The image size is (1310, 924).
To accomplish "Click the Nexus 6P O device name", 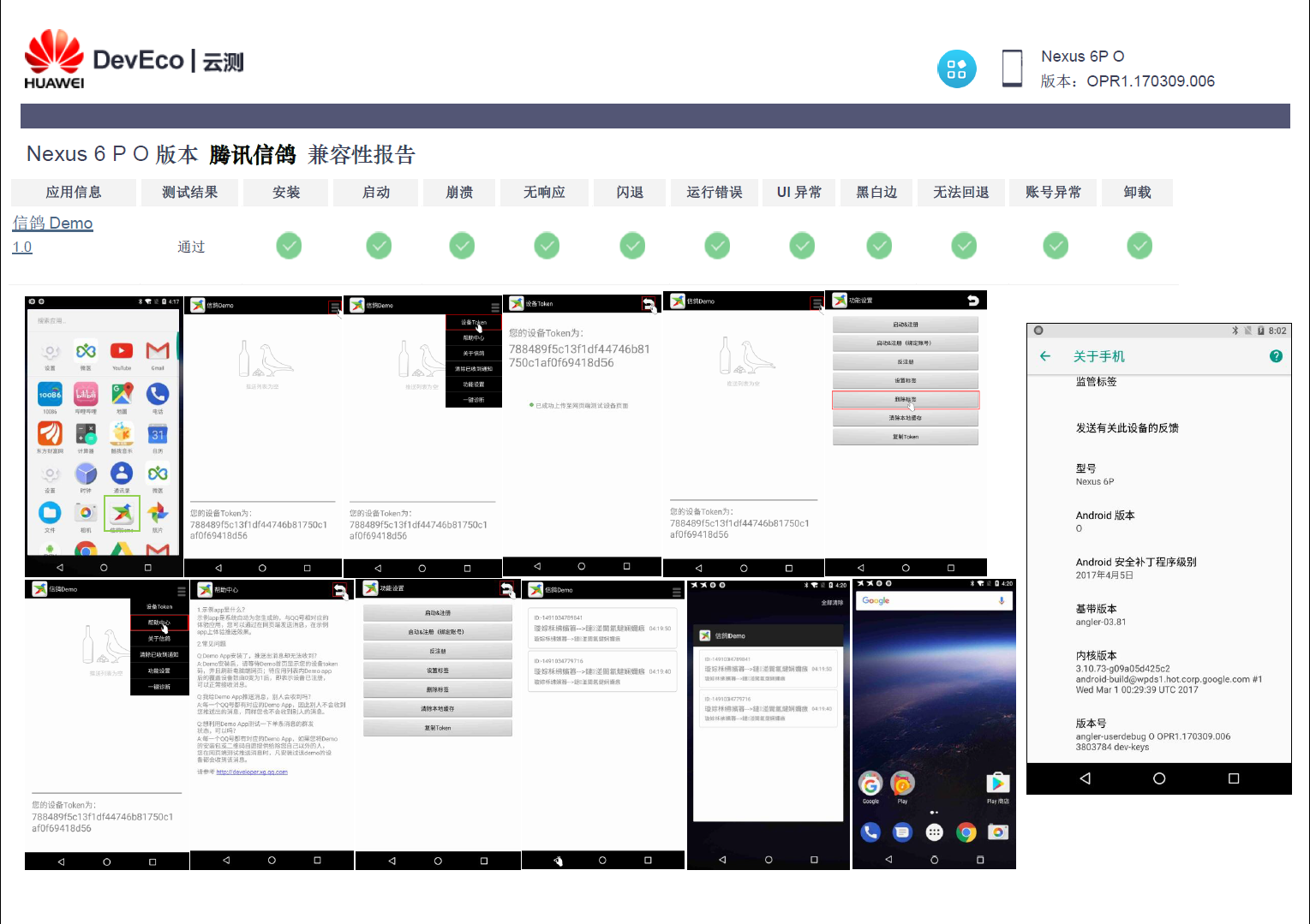I will [1083, 57].
